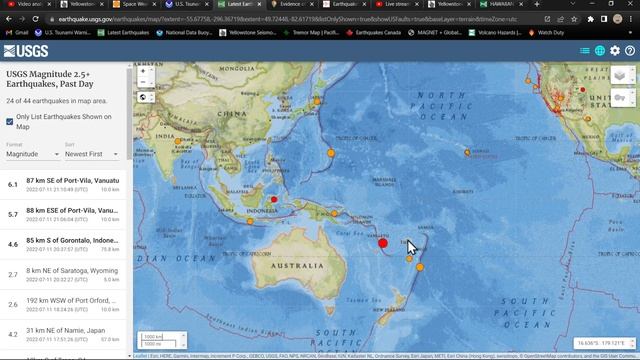The image size is (640, 360).
Task: Switch to the Space Weather tab
Action: click(135, 4)
